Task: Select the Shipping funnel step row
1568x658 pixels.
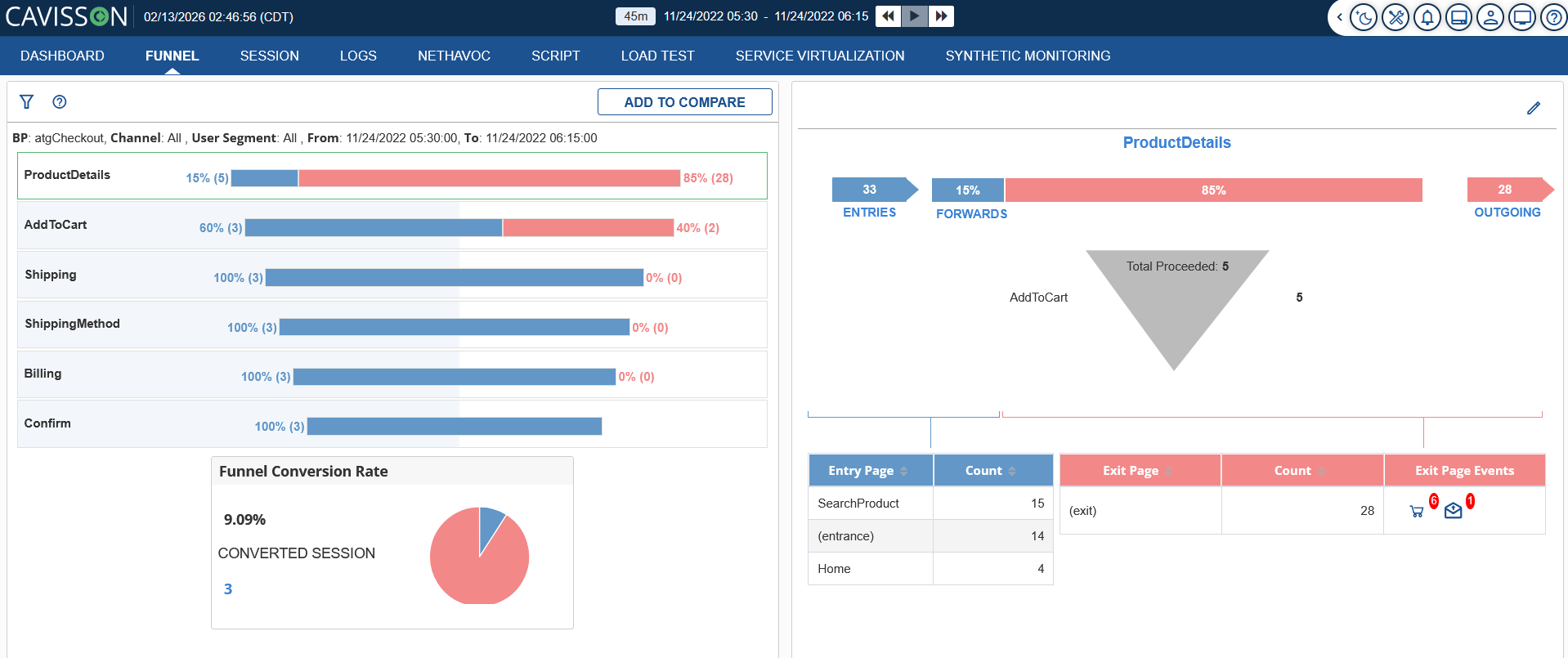Action: 392,275
